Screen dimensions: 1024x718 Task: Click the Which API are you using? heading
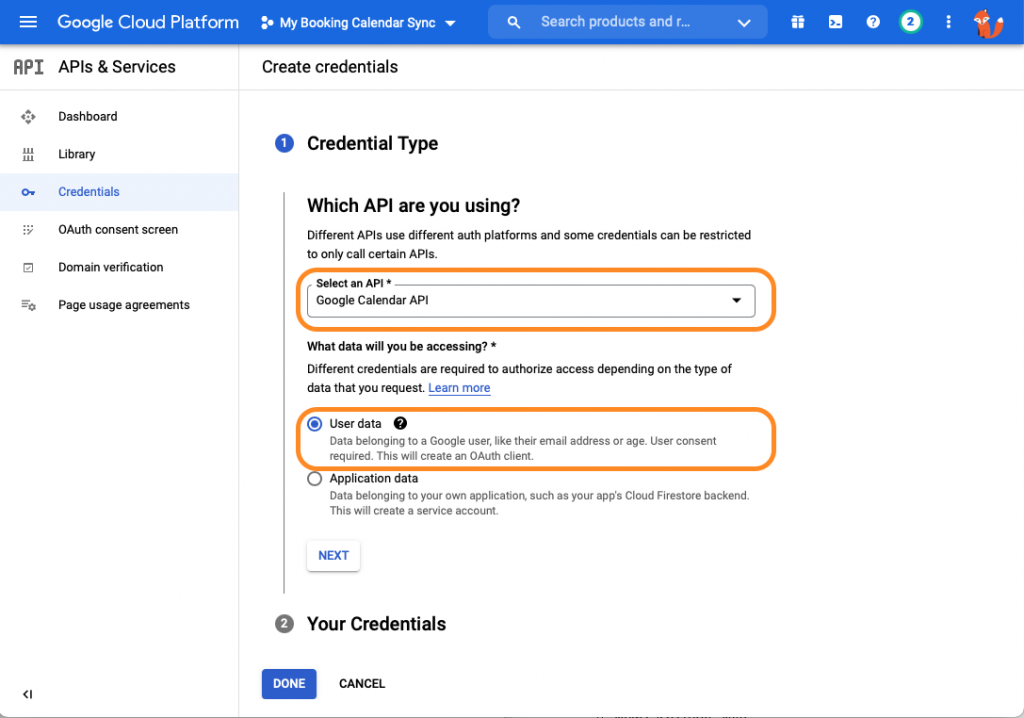click(x=413, y=206)
